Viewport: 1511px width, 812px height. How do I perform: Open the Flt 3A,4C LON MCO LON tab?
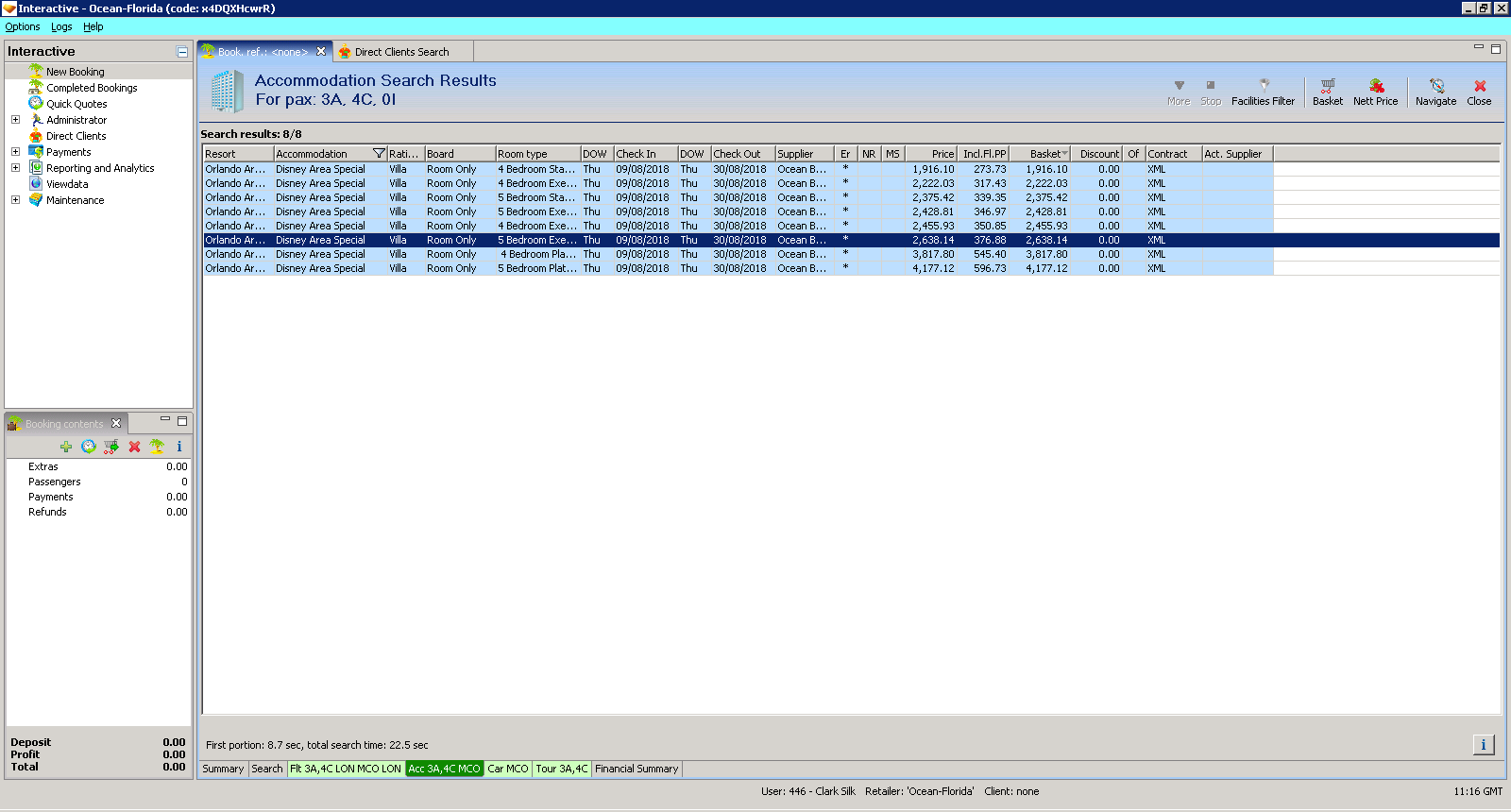pyautogui.click(x=346, y=769)
